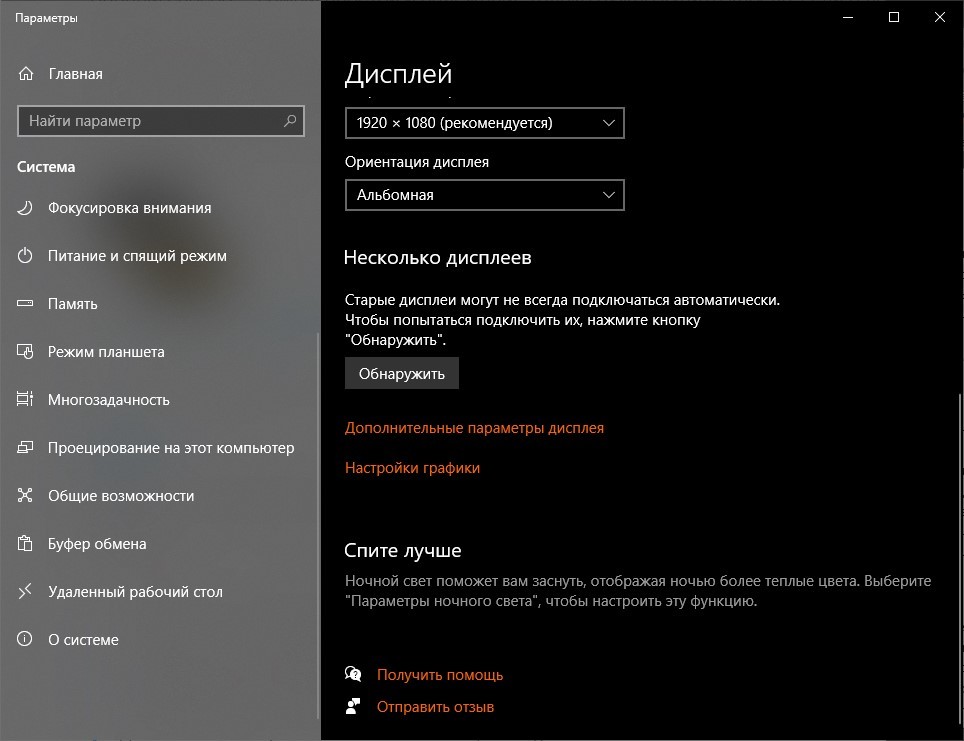Open the Настройки графики link
964x741 pixels.
(412, 468)
